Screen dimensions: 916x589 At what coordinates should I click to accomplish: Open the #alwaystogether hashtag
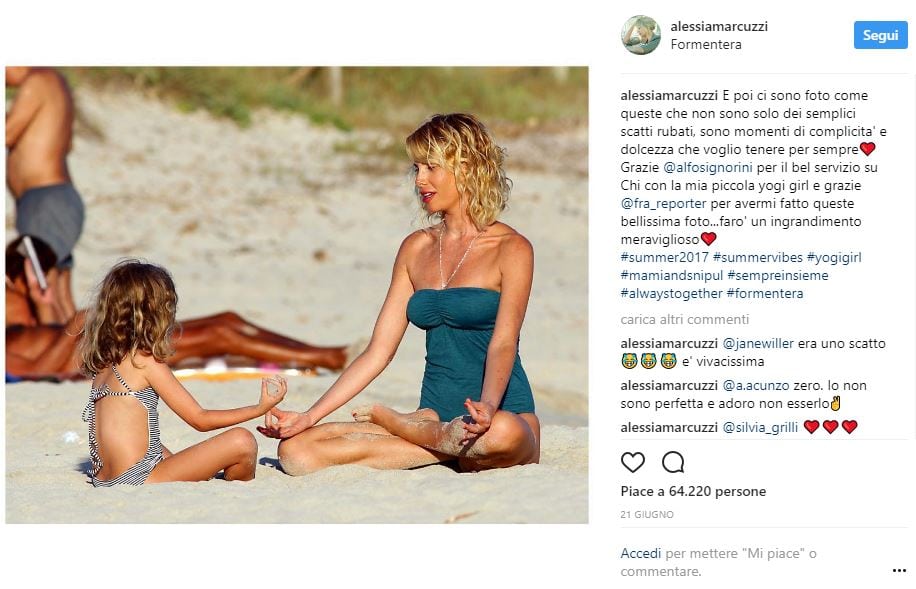[671, 294]
